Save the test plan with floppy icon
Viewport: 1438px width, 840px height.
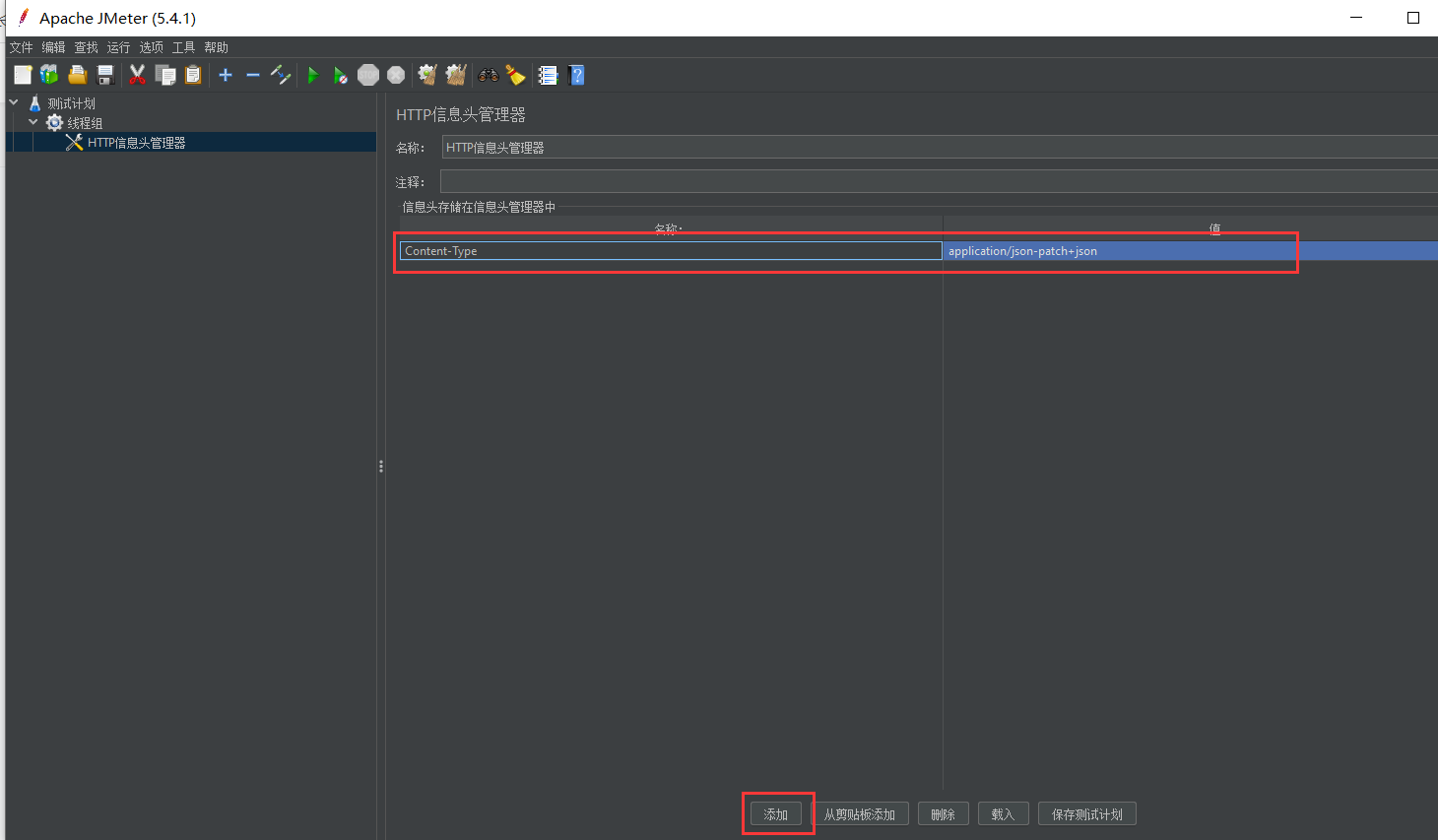pos(105,75)
